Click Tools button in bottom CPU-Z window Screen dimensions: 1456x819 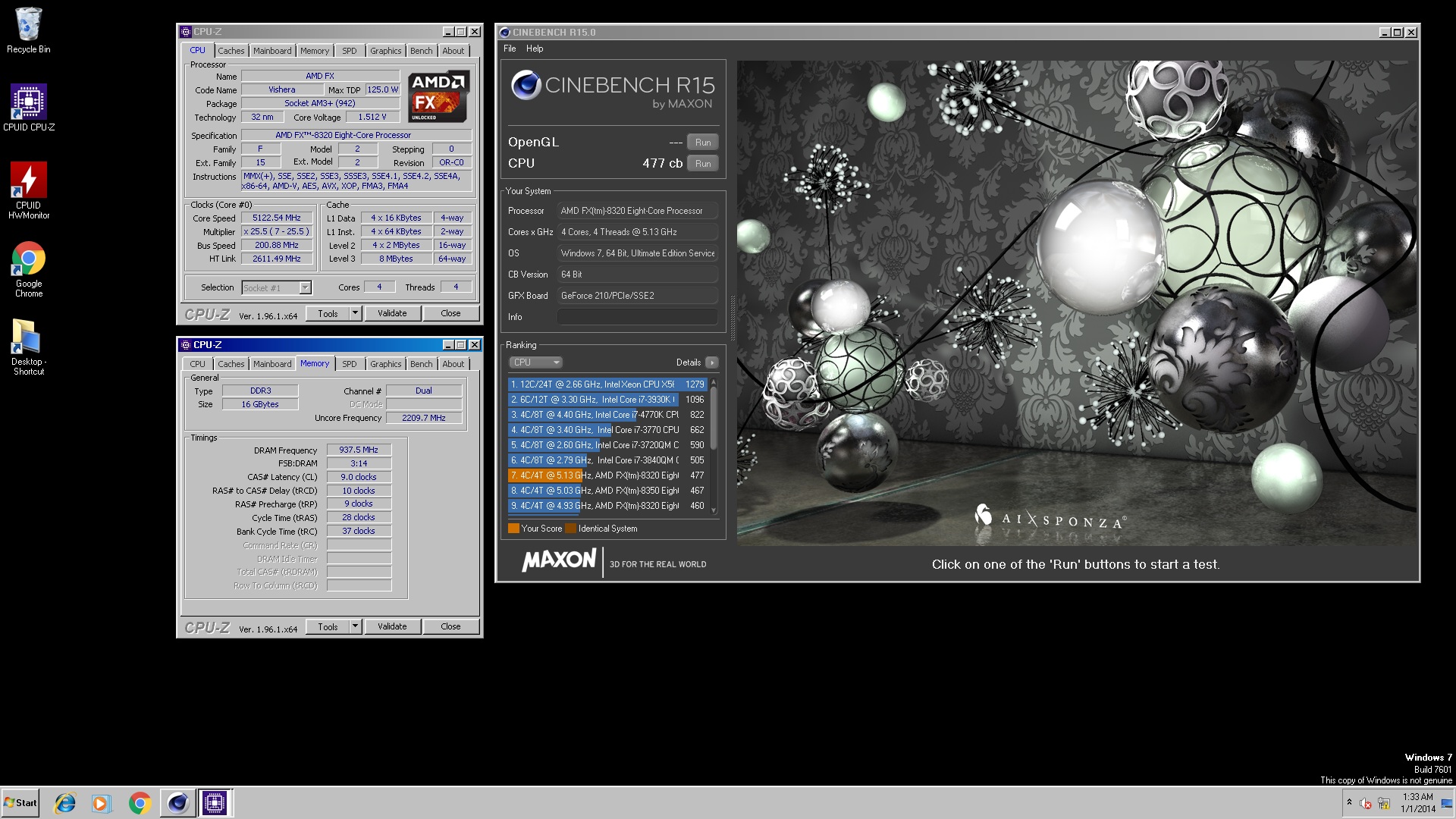coord(328,626)
